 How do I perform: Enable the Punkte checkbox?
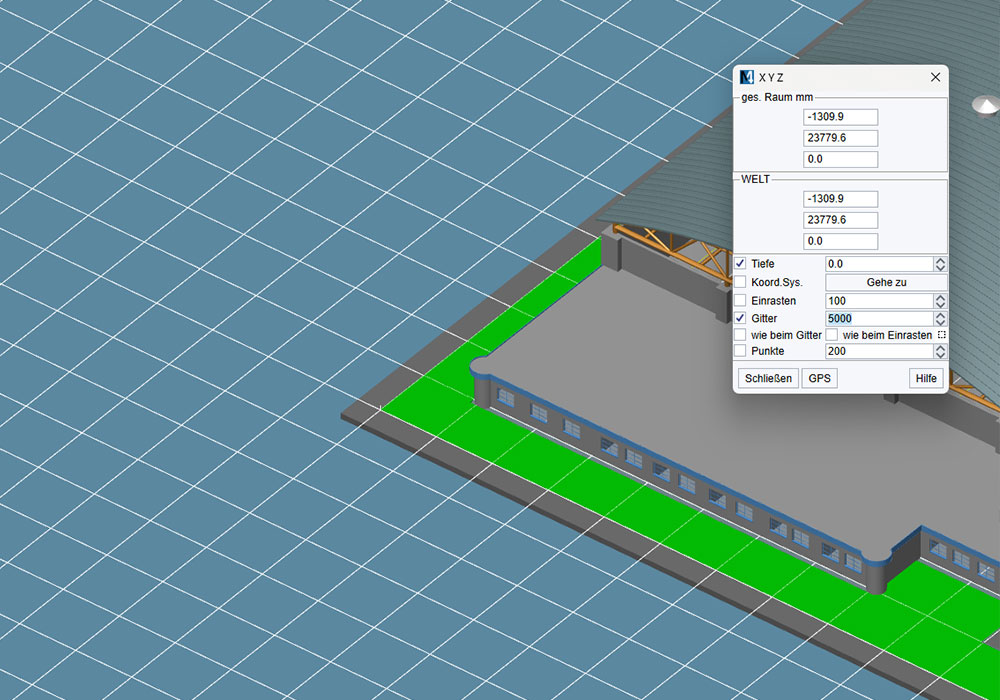coord(740,351)
